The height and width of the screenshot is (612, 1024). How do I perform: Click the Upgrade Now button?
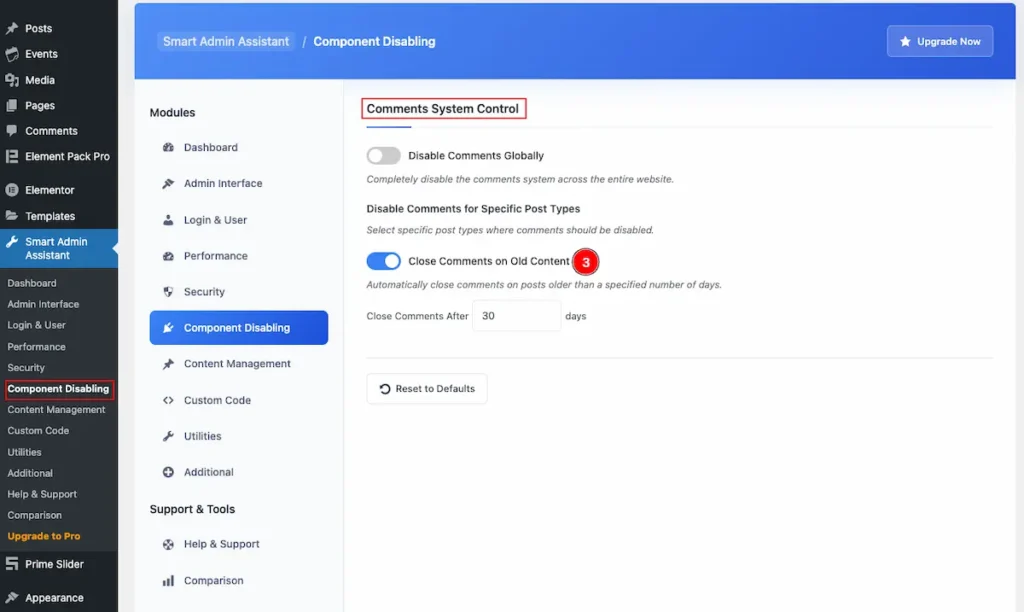[940, 41]
